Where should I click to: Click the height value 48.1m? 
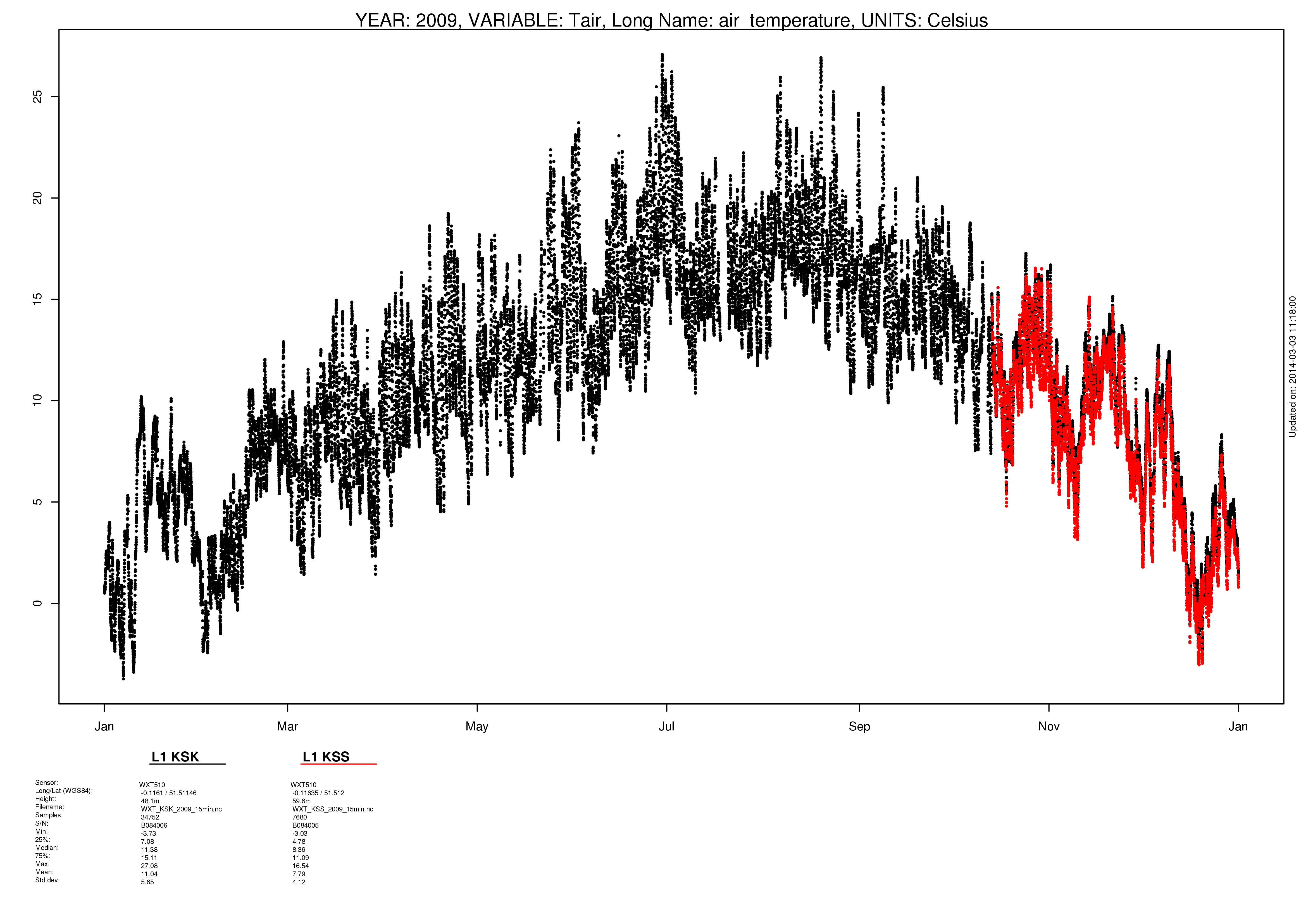pyautogui.click(x=150, y=801)
